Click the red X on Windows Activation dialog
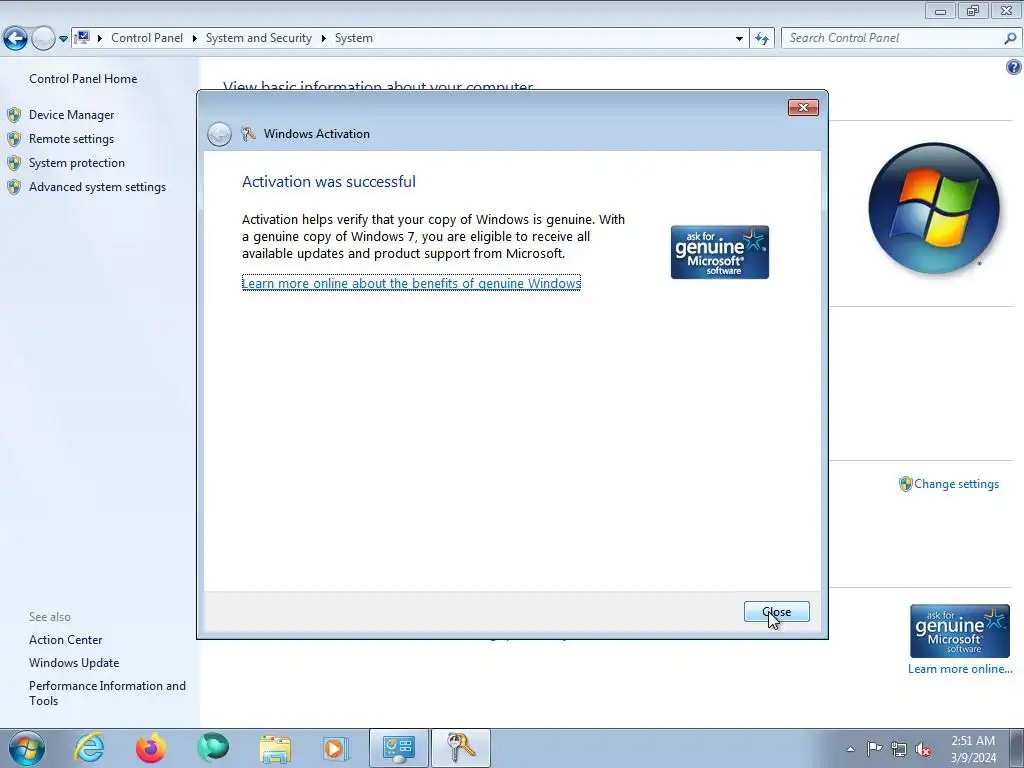 [x=803, y=108]
